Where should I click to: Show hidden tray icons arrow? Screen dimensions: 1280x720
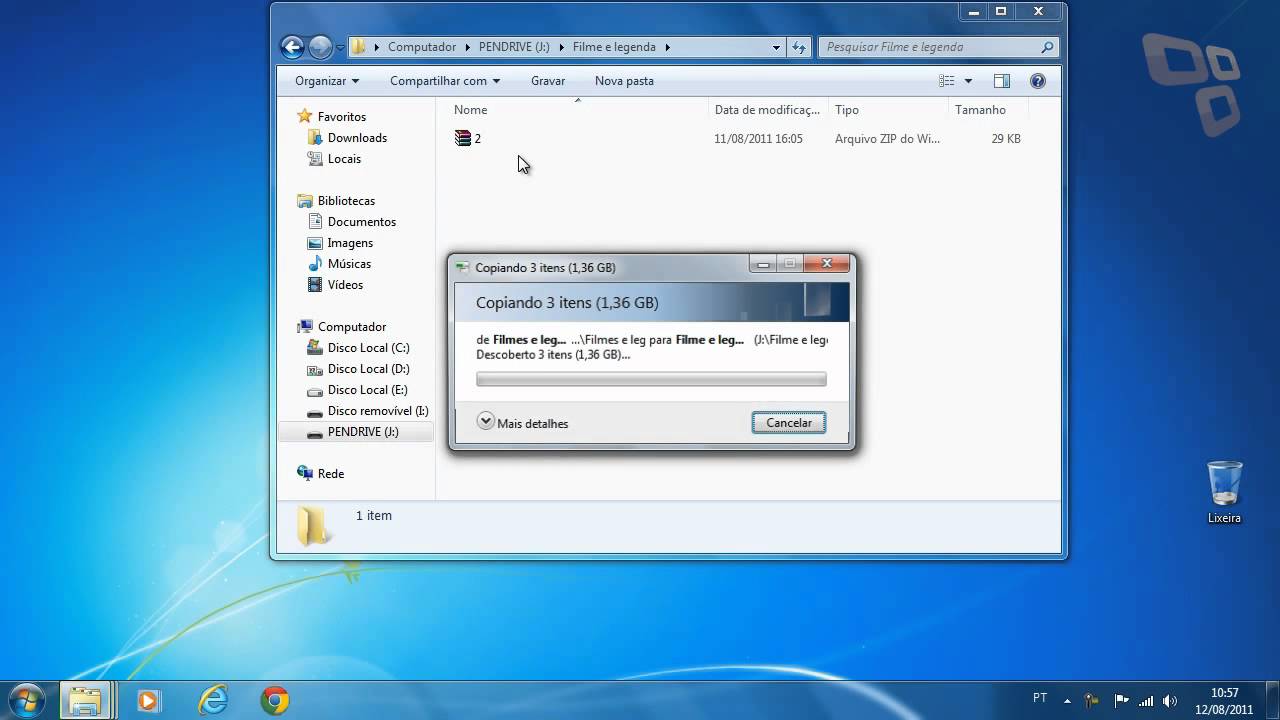click(x=1067, y=701)
